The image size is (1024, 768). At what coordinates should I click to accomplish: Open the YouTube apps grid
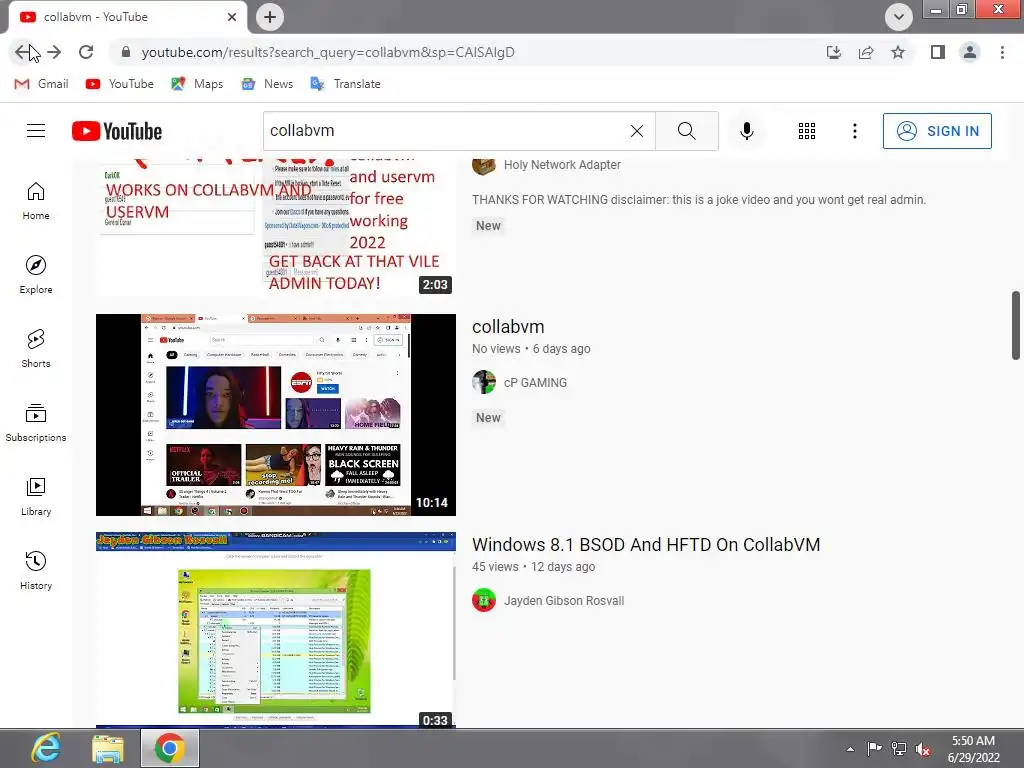click(x=807, y=131)
